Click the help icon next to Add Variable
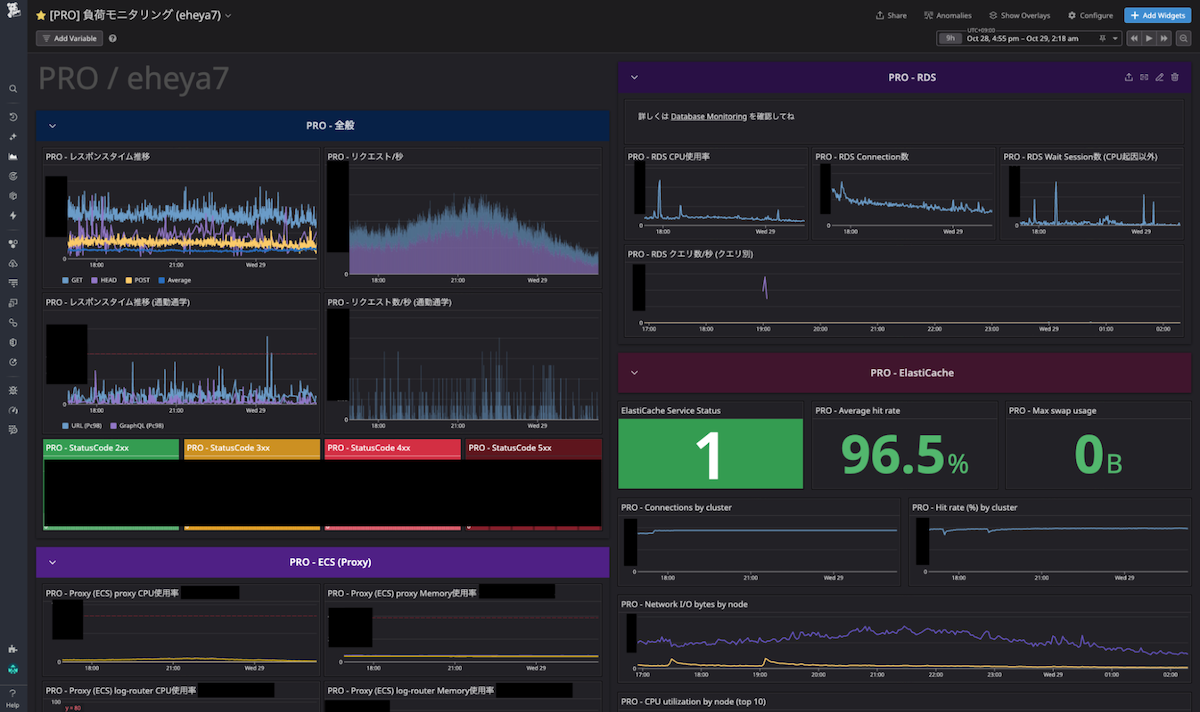 pos(112,38)
